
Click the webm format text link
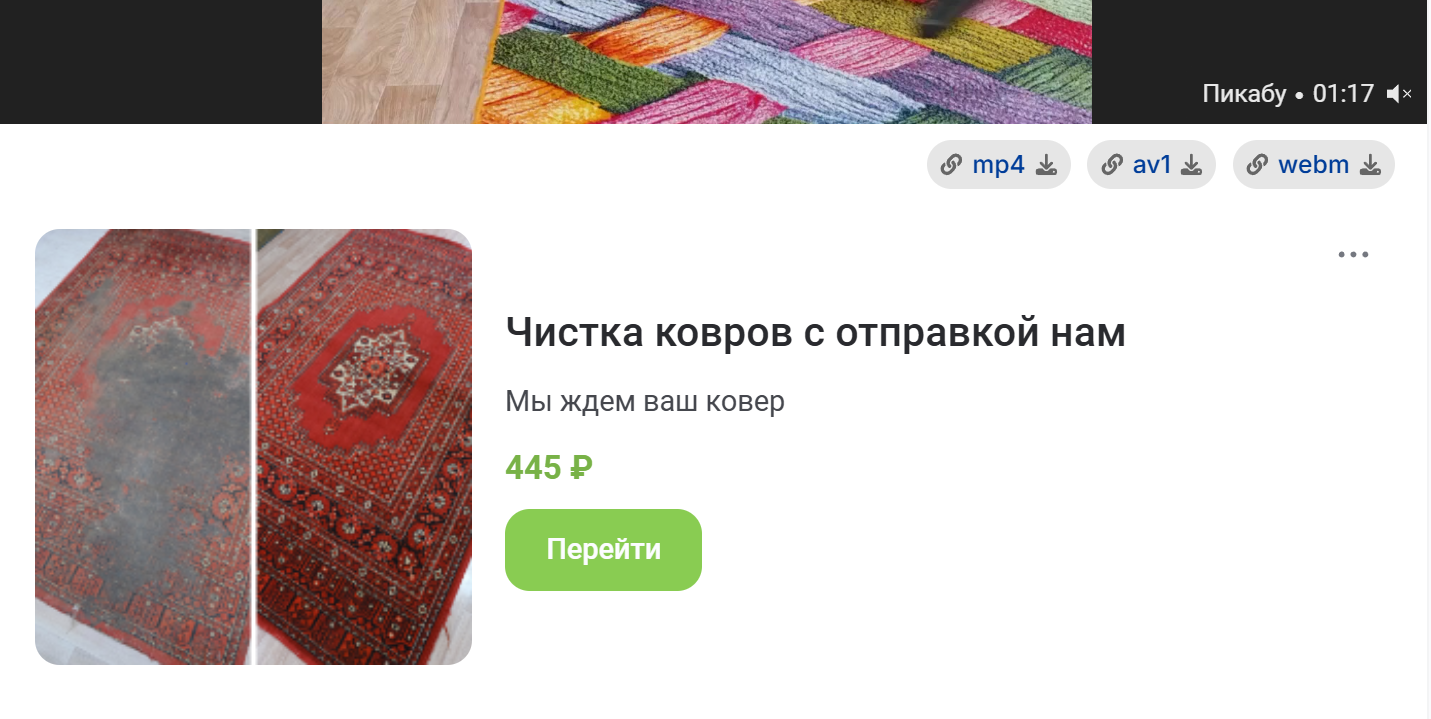click(x=1313, y=165)
